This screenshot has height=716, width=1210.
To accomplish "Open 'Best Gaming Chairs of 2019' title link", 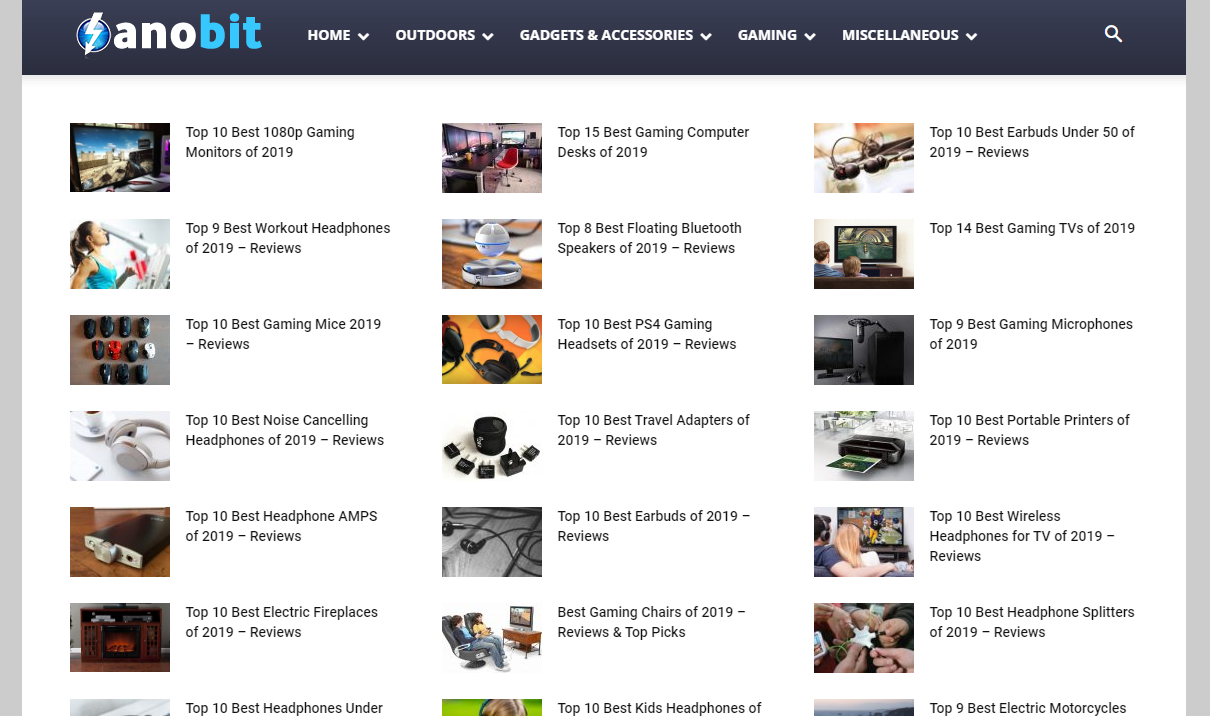I will pyautogui.click(x=652, y=622).
